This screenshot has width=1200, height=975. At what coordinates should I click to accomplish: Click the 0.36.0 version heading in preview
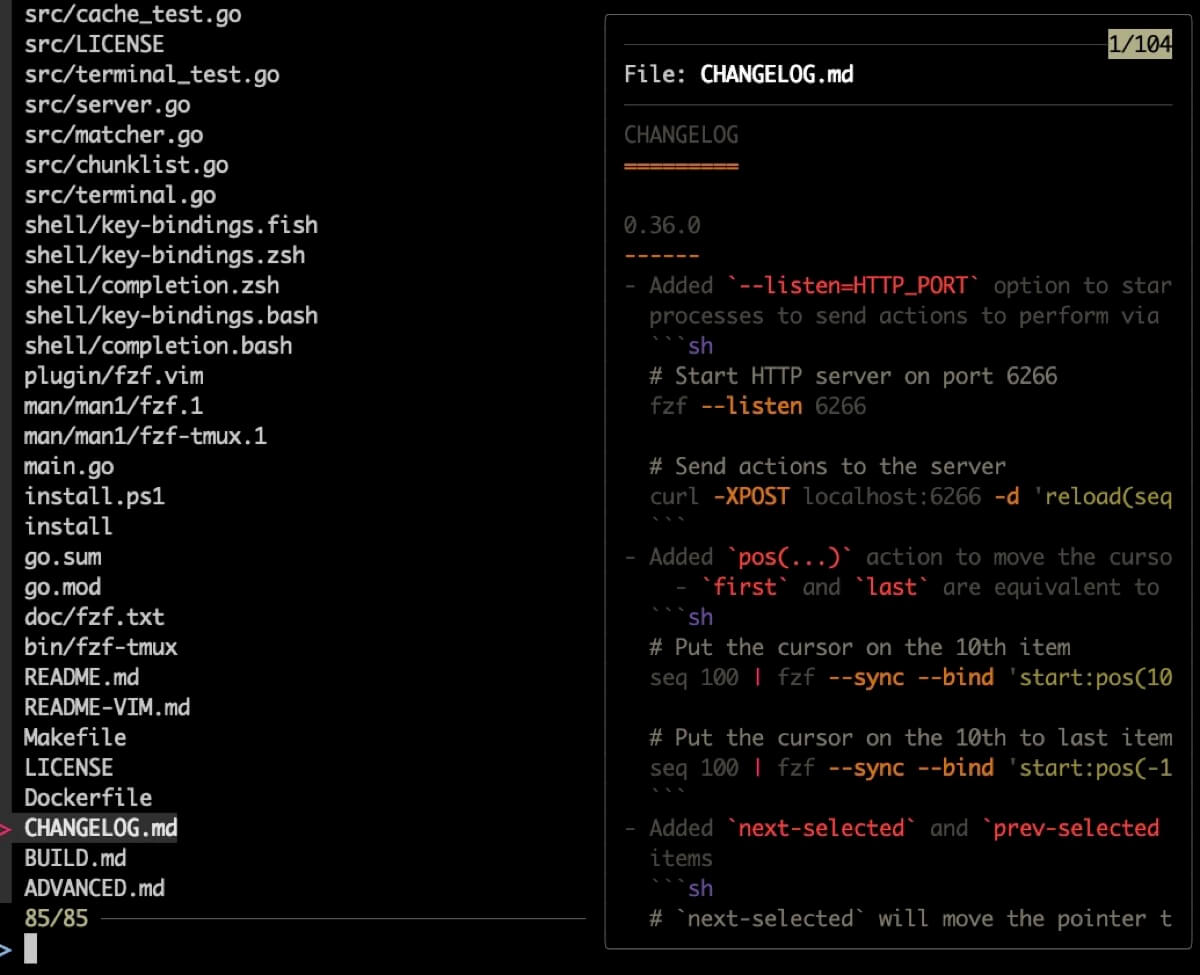(x=661, y=225)
